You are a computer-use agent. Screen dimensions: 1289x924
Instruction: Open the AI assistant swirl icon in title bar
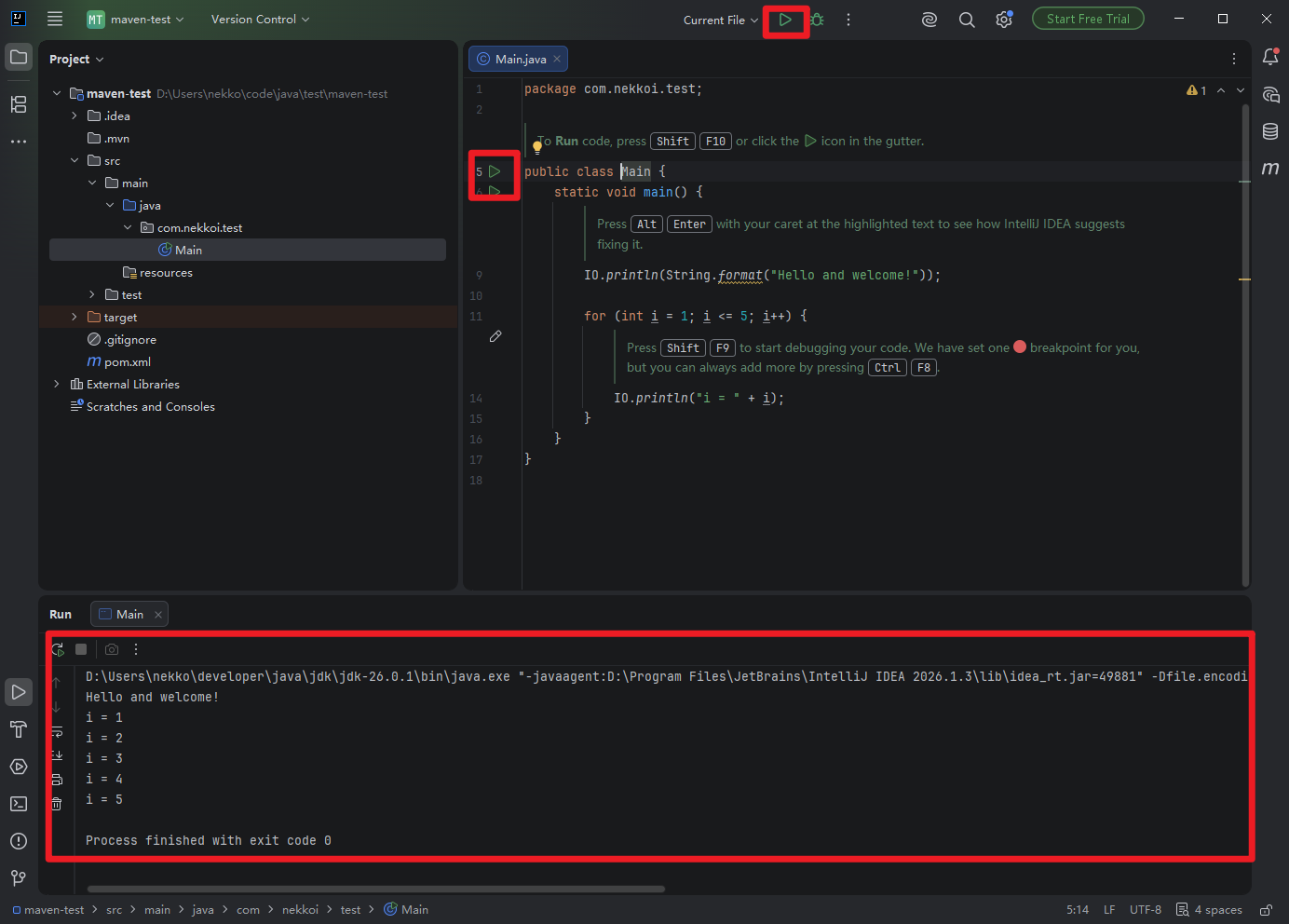pyautogui.click(x=929, y=20)
